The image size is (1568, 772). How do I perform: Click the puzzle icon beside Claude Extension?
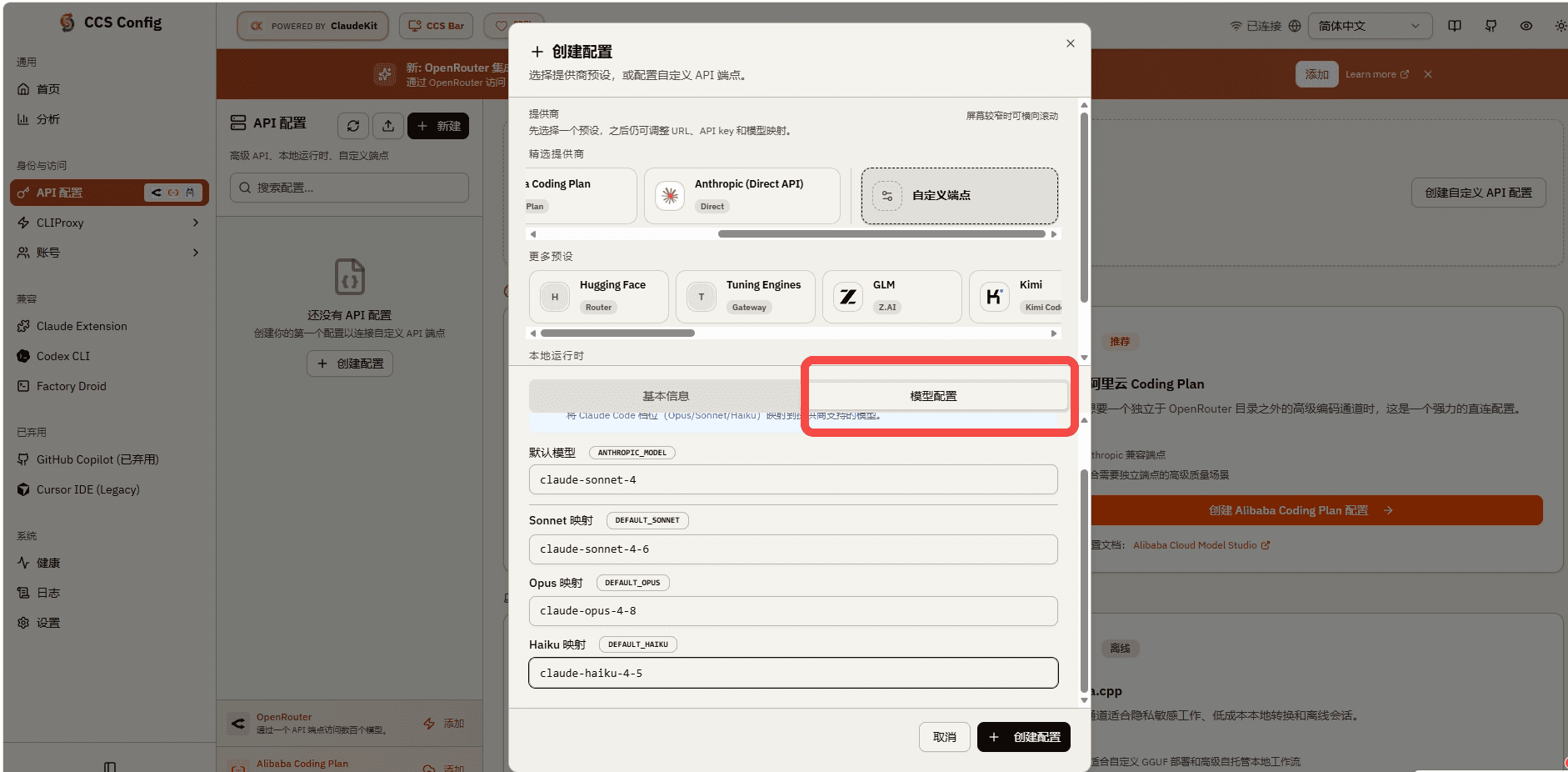(x=23, y=326)
